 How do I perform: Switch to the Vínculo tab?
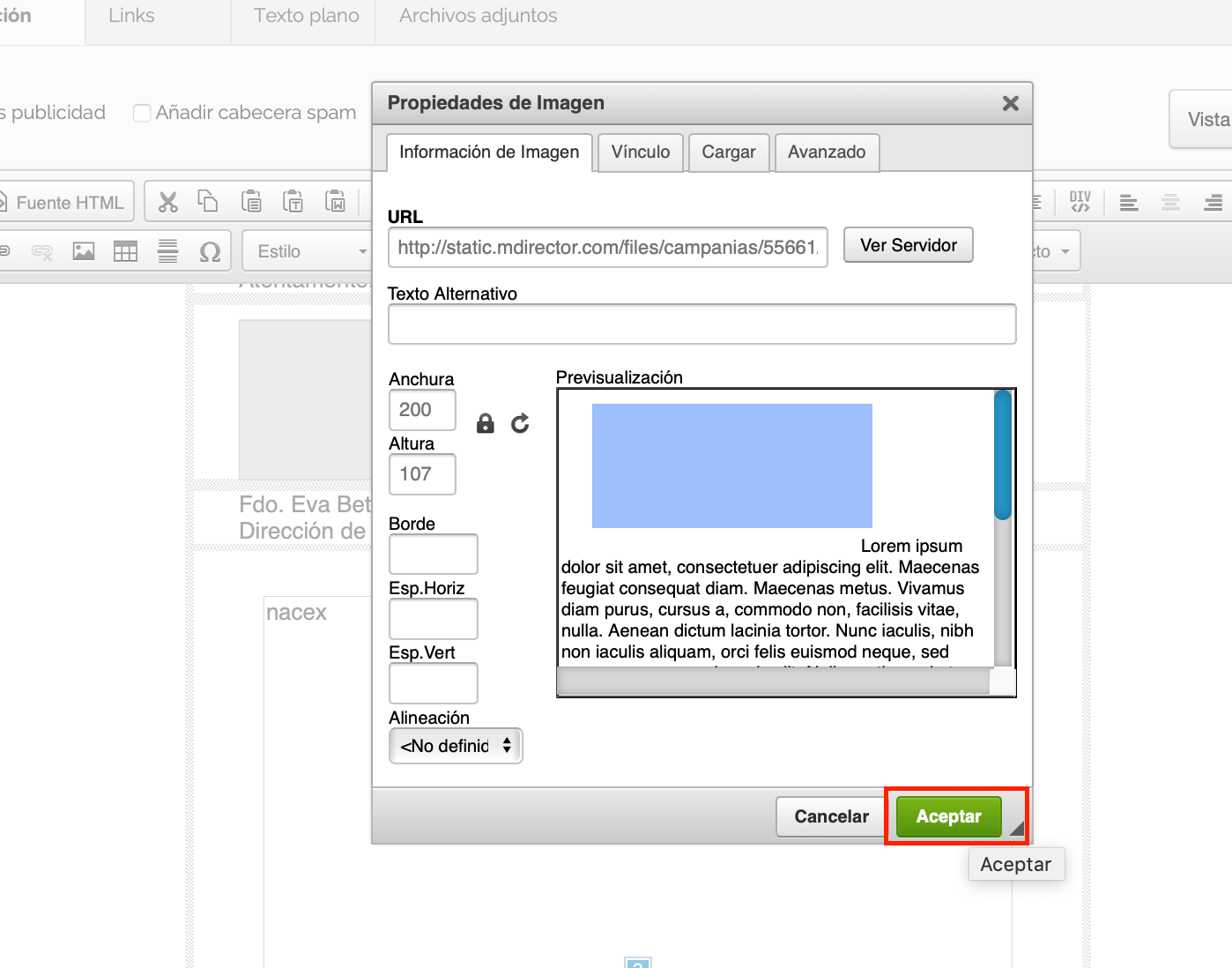click(640, 153)
